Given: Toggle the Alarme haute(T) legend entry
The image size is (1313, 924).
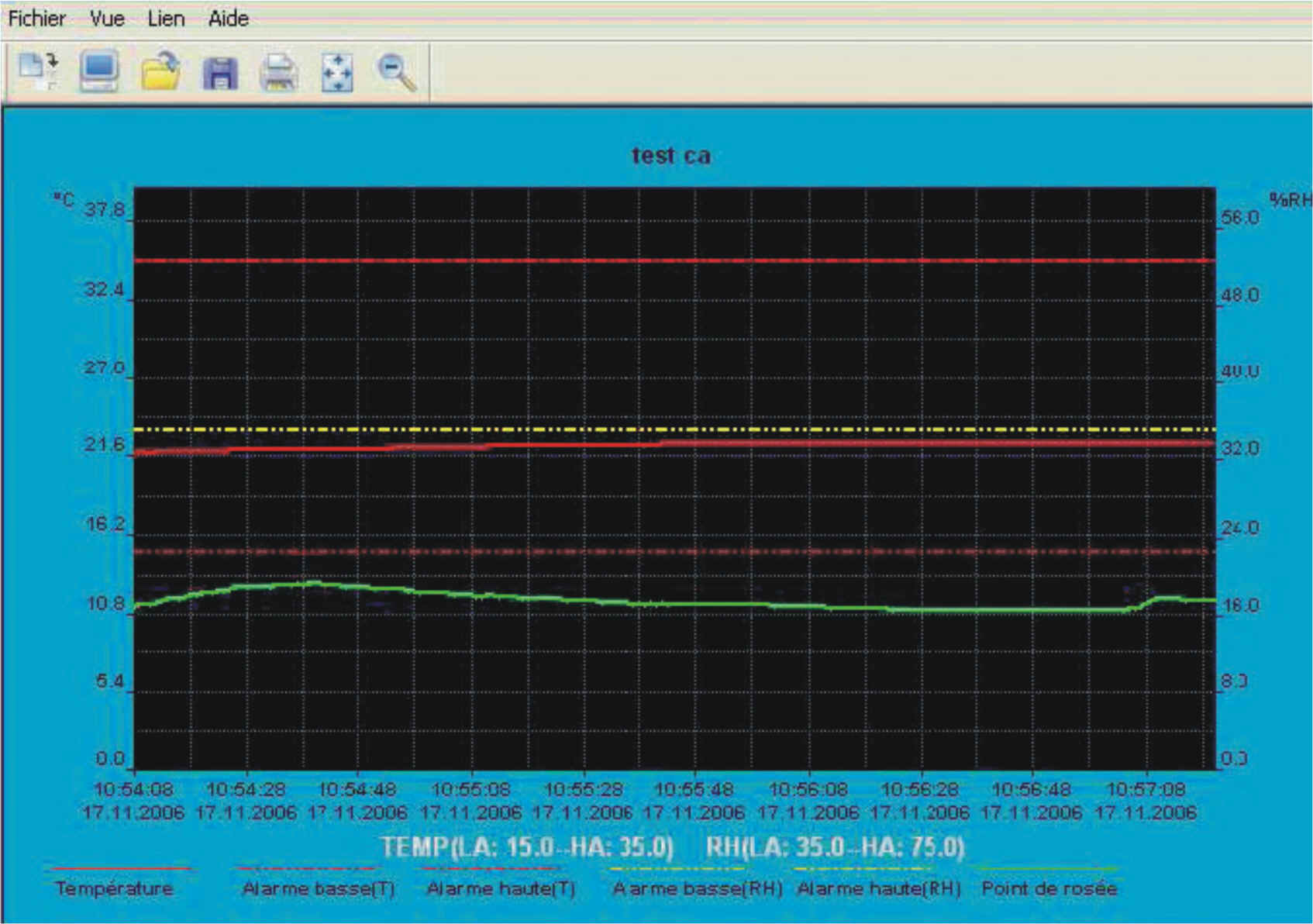Looking at the screenshot, I should (x=501, y=888).
